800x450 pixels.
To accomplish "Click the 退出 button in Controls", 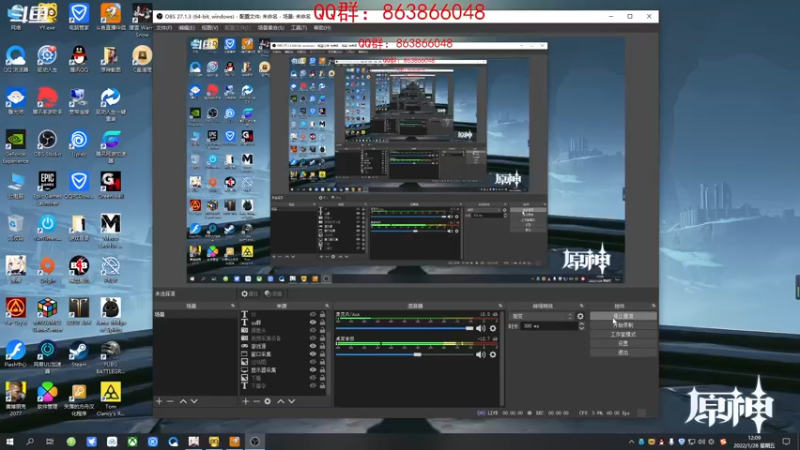I will click(x=623, y=353).
